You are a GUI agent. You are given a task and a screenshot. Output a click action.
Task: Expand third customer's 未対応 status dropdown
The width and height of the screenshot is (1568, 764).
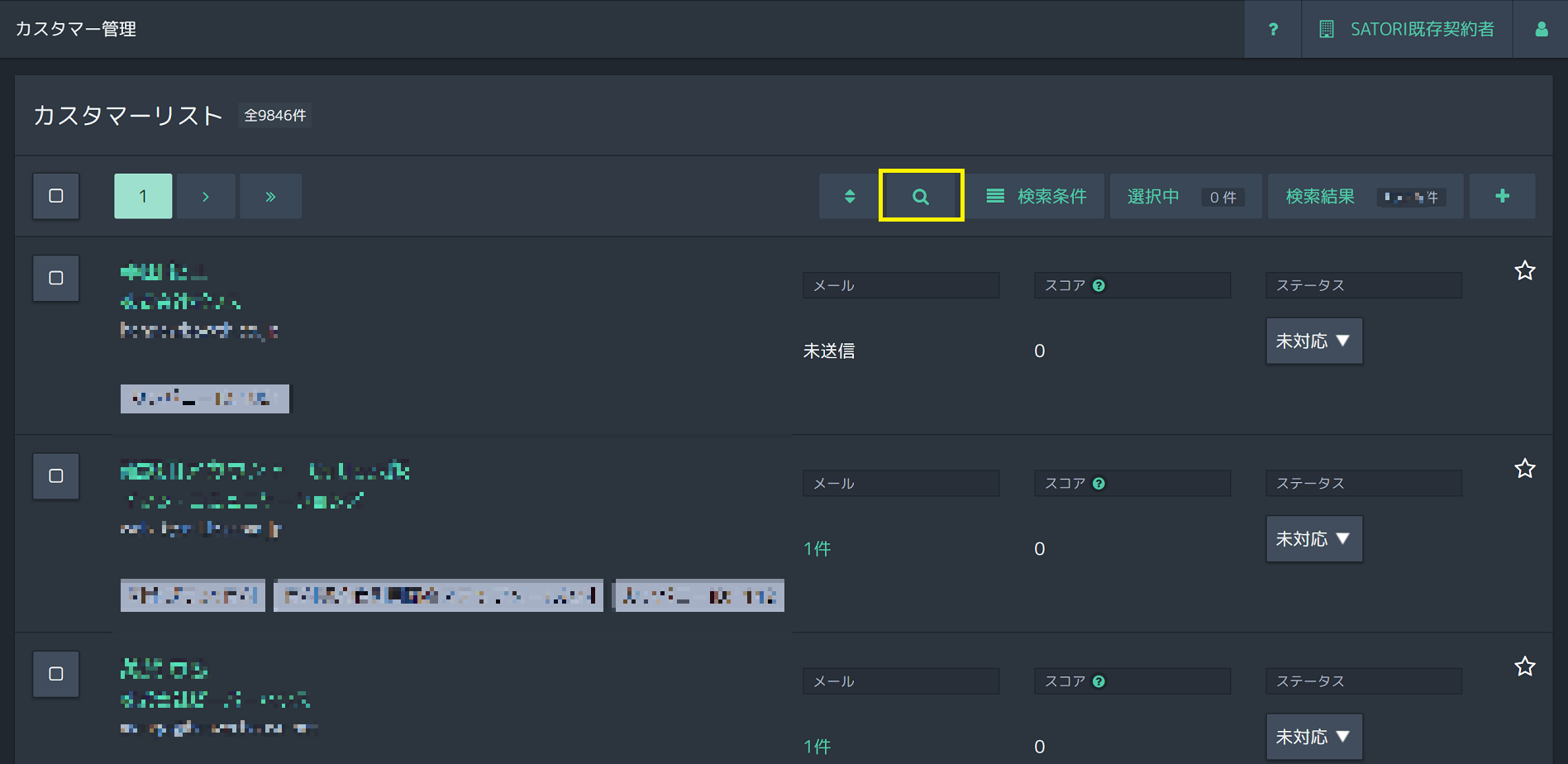pyautogui.click(x=1313, y=737)
